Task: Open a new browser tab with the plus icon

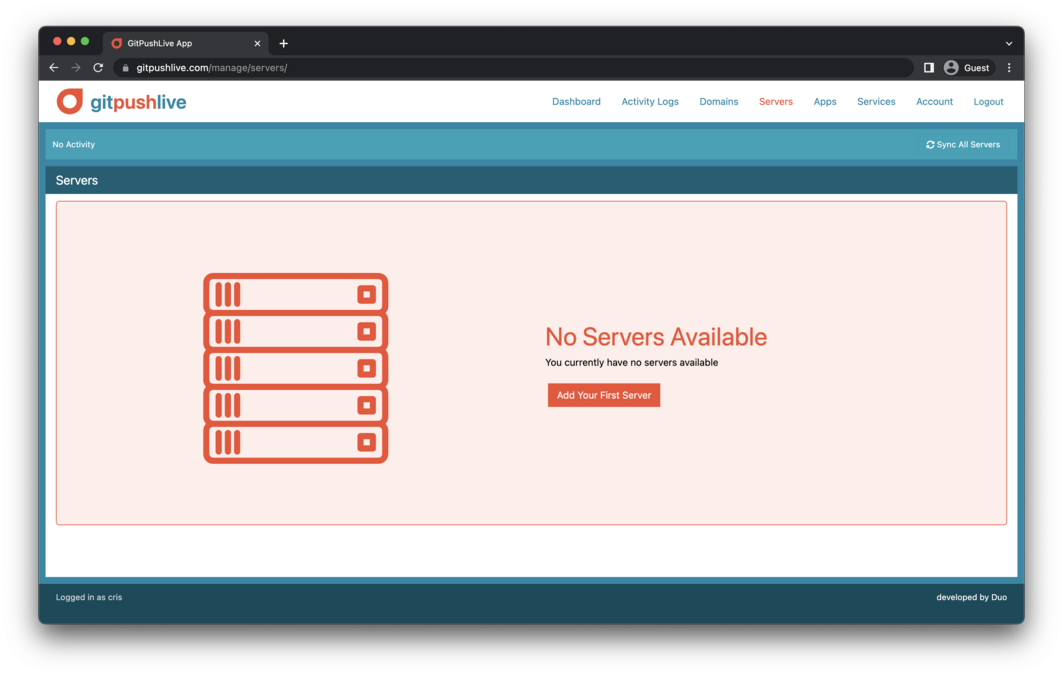Action: 283,43
